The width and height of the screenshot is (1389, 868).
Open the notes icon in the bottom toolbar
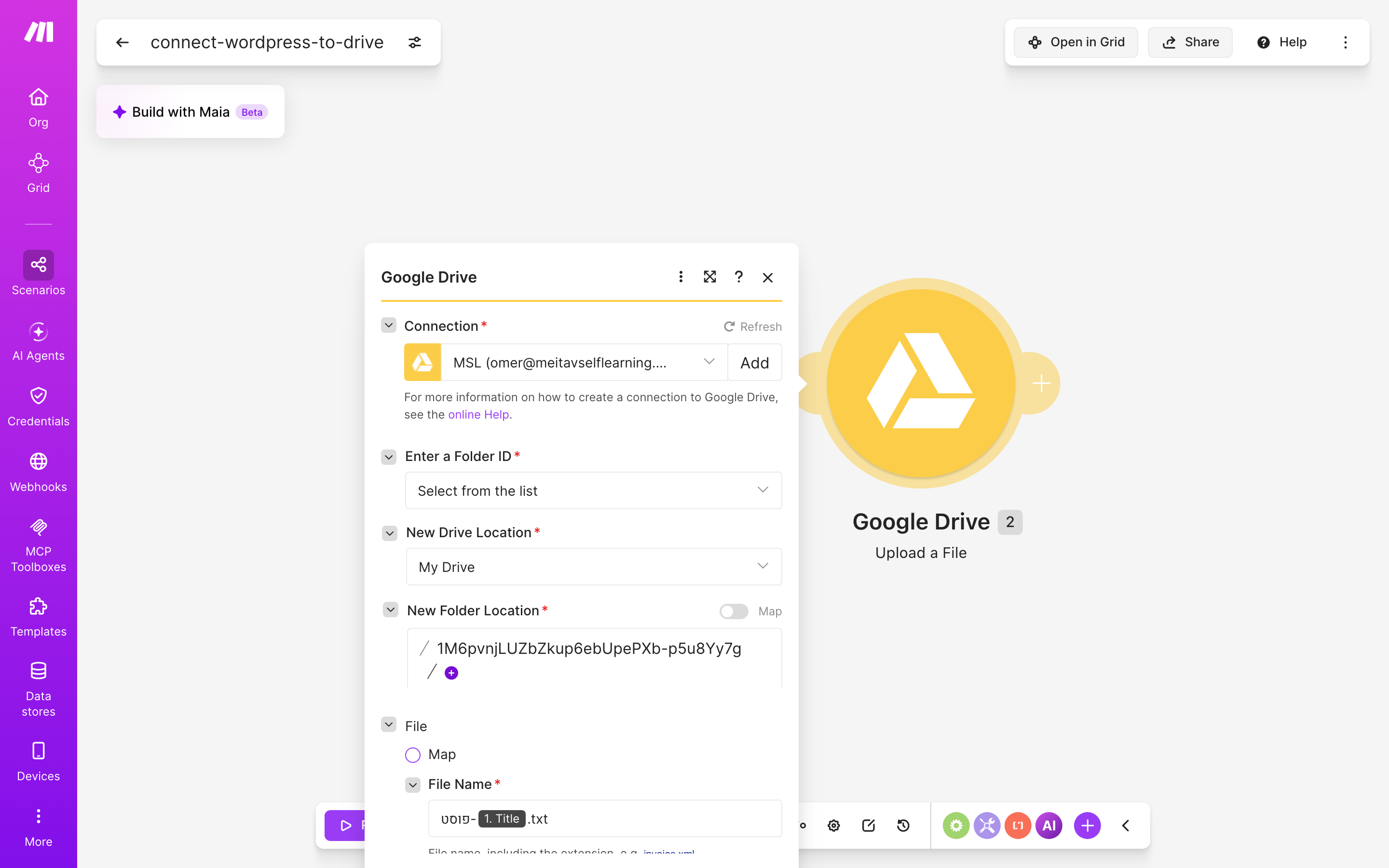point(869,826)
